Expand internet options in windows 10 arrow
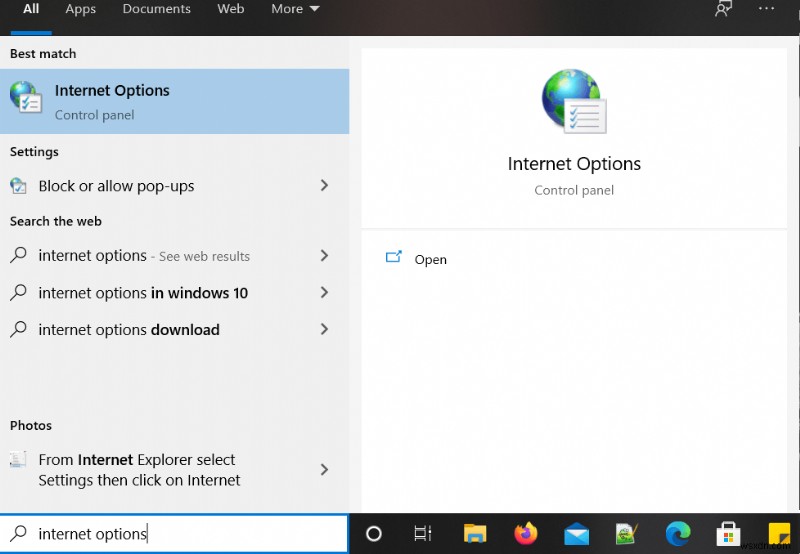This screenshot has width=800, height=554. [324, 293]
